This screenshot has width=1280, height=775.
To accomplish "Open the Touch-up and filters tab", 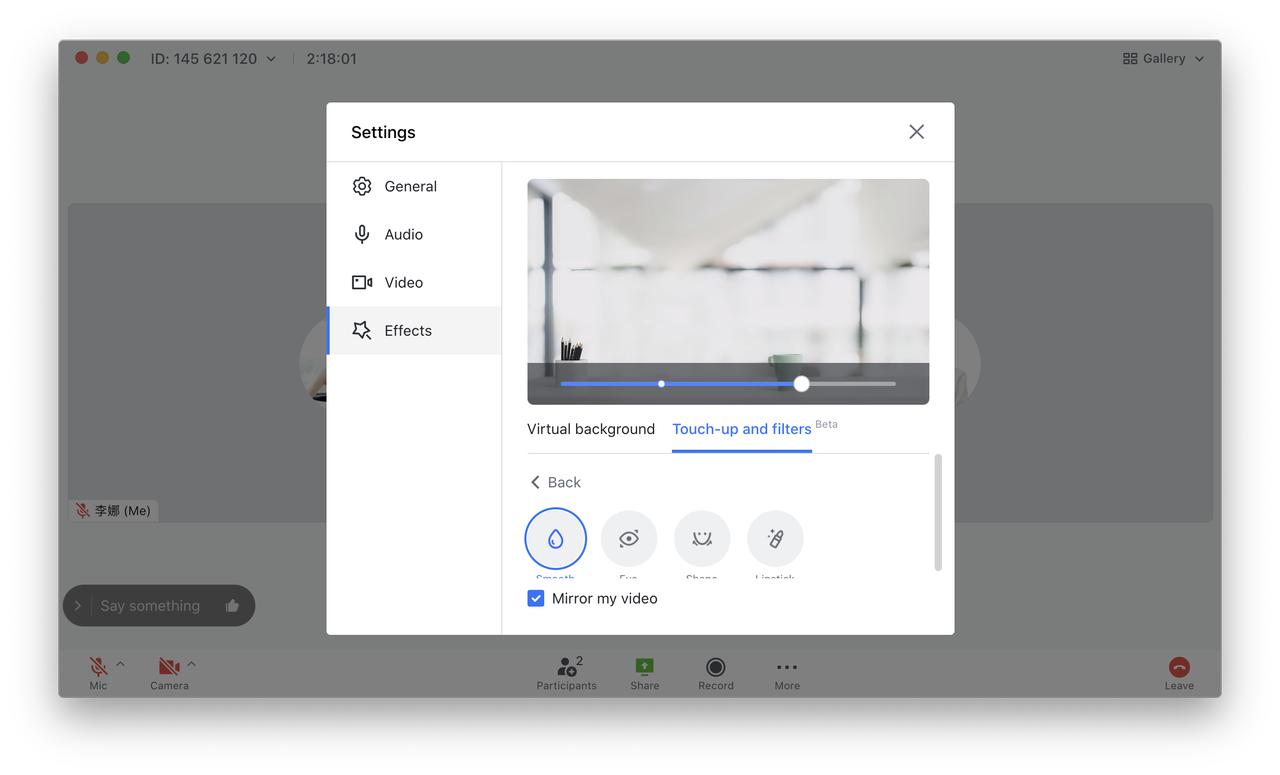I will 742,429.
